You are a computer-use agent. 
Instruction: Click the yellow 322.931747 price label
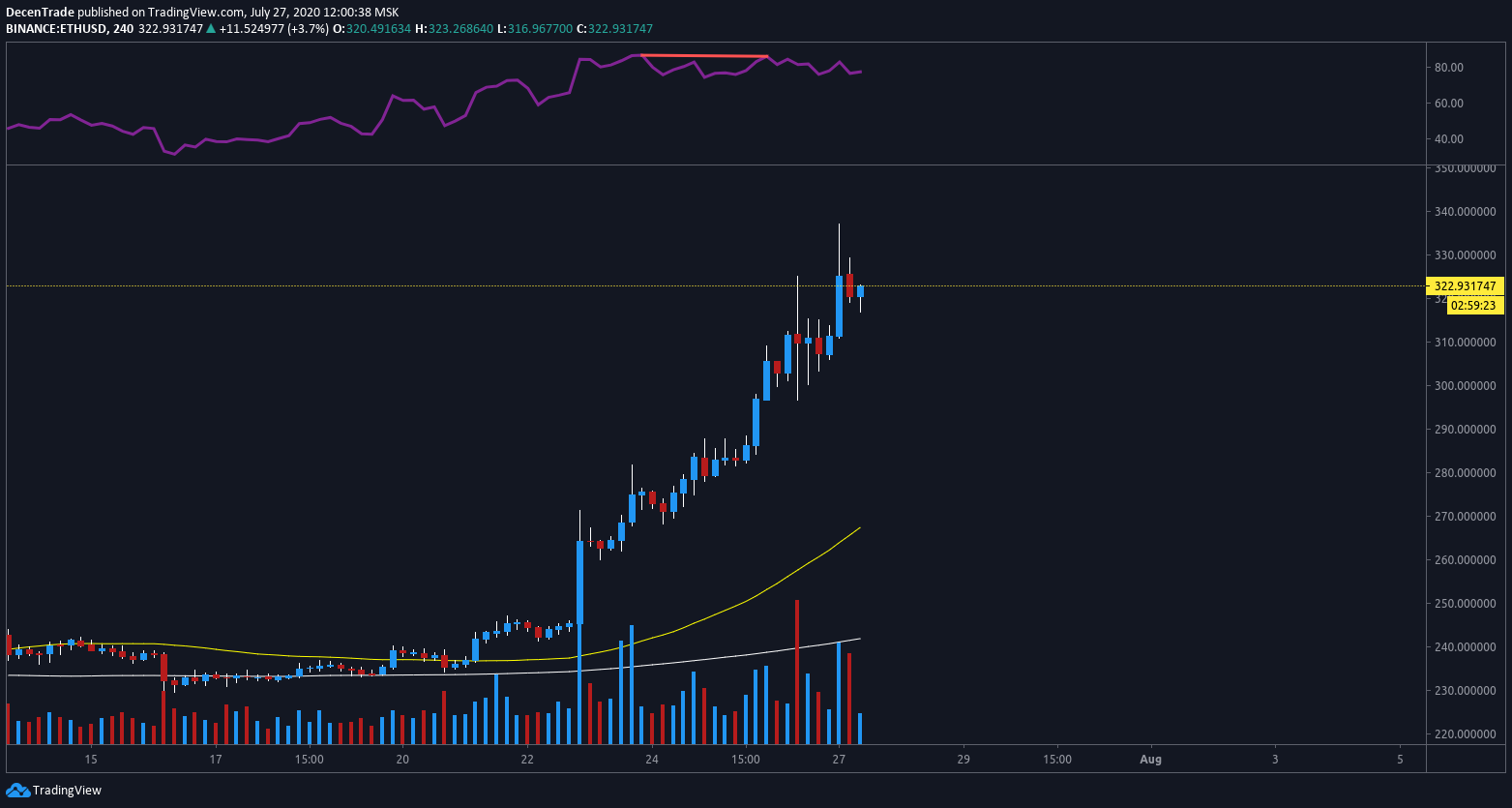point(1464,286)
